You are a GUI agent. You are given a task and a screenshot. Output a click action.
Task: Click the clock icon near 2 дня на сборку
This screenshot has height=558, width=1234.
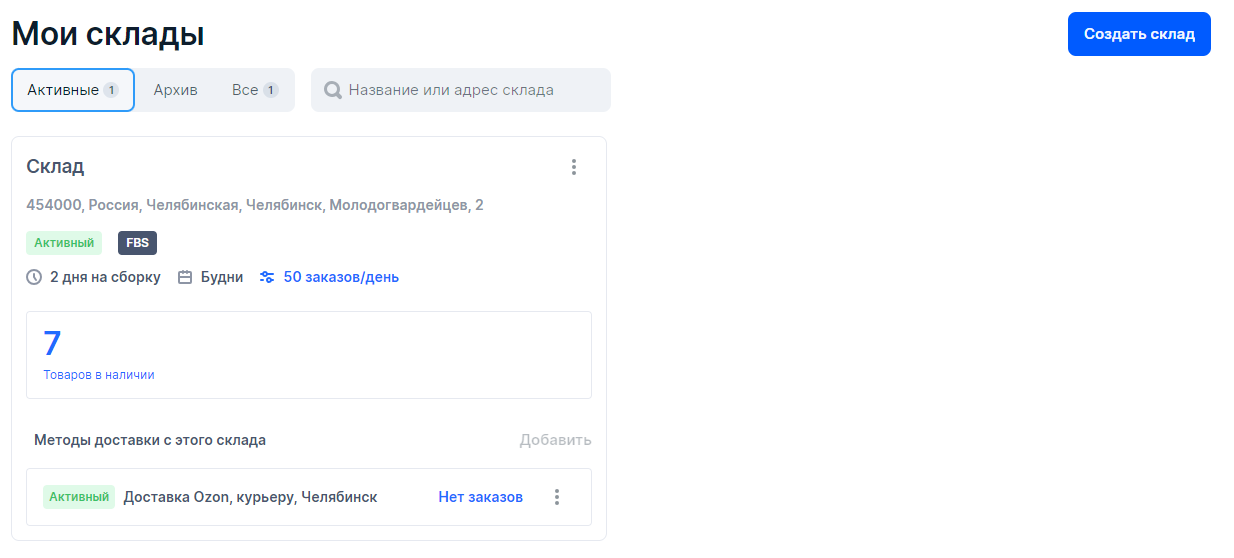tap(34, 277)
